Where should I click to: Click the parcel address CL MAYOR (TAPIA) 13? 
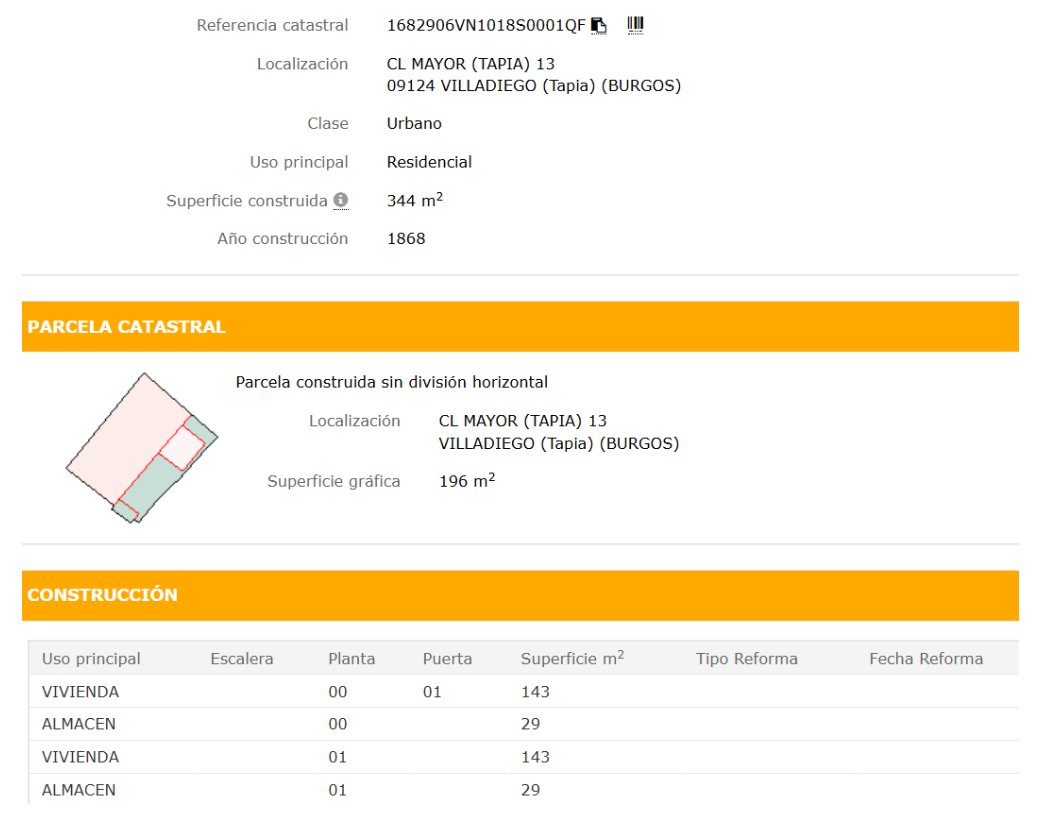pos(522,421)
